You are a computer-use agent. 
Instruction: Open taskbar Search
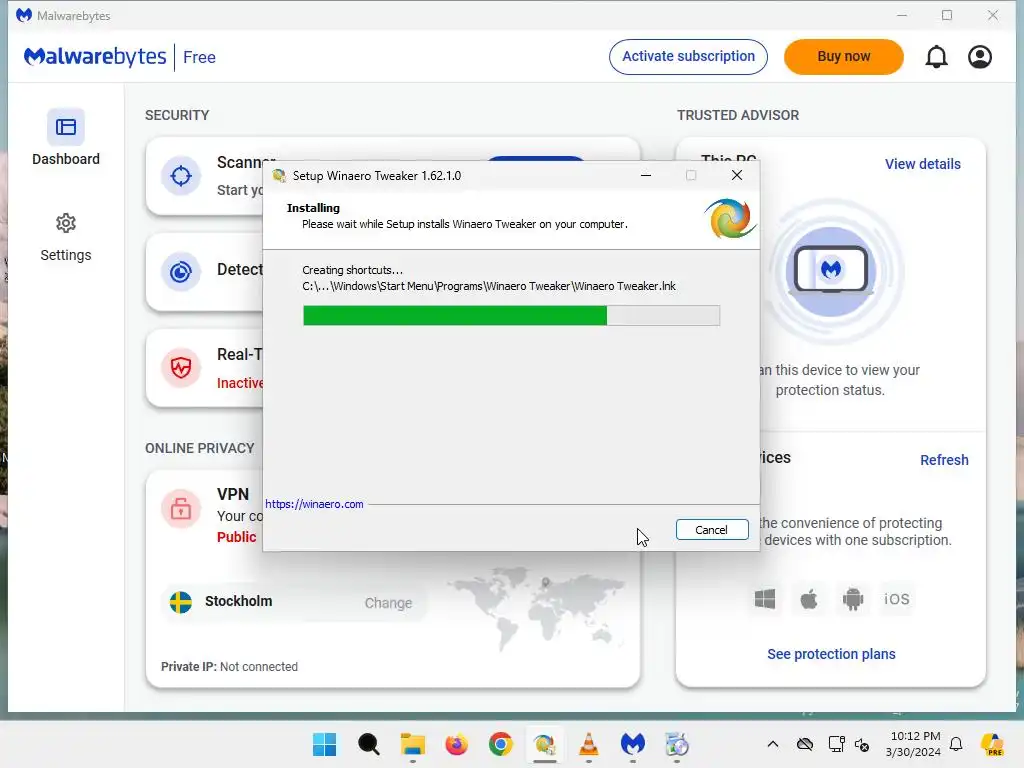[x=368, y=744]
